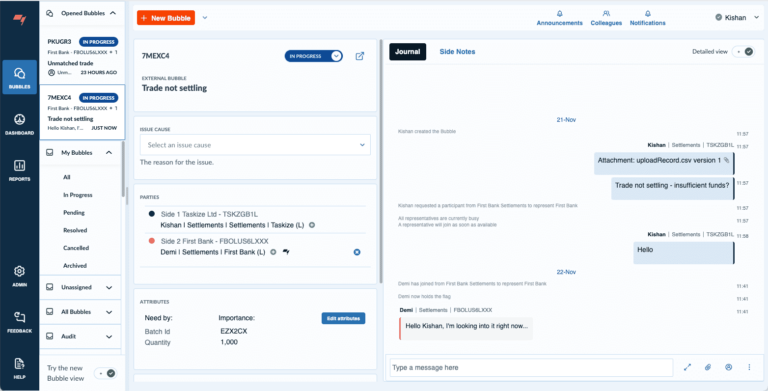This screenshot has width=768, height=391.
Task: Click the New Bubble button
Action: (x=166, y=18)
